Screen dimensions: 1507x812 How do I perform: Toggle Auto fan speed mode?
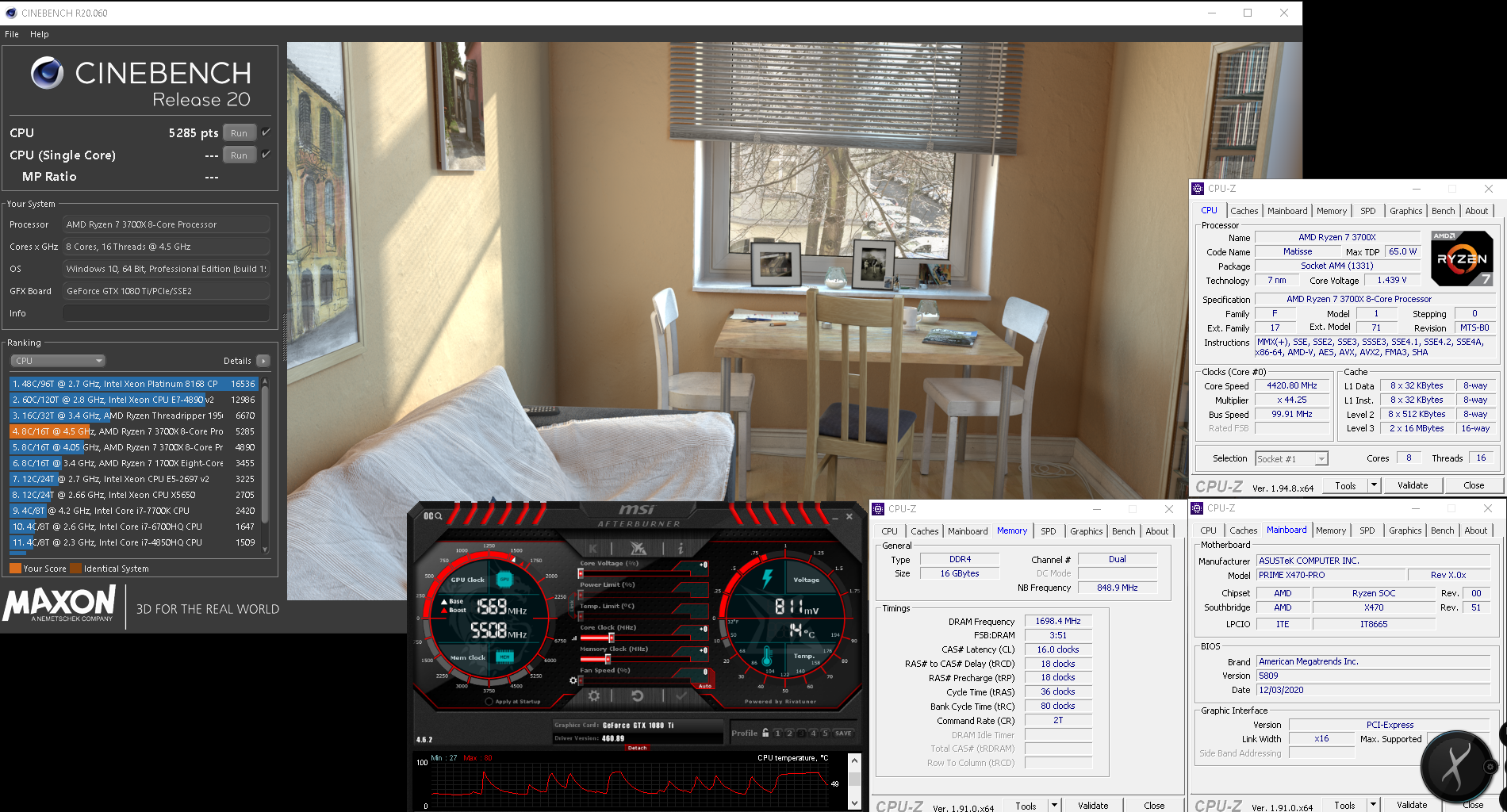click(705, 686)
